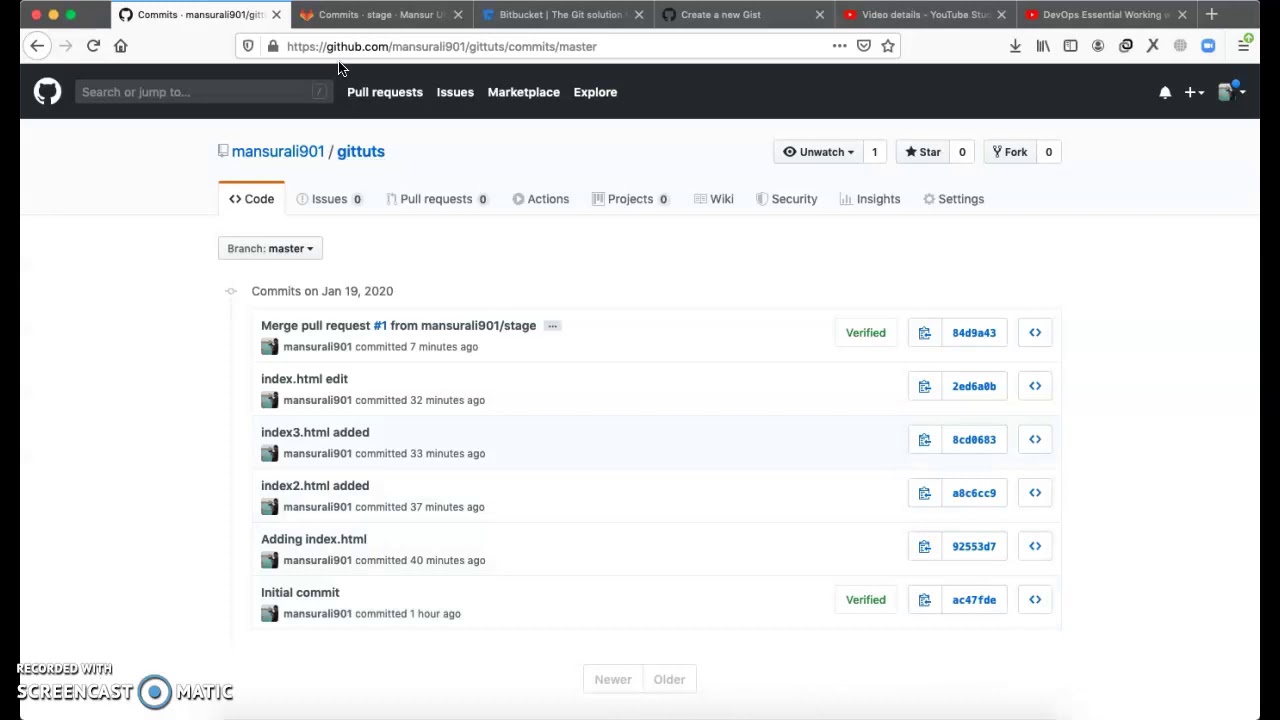Open Pull requests in top navigation
Screen dimensions: 1280x720
click(x=385, y=92)
